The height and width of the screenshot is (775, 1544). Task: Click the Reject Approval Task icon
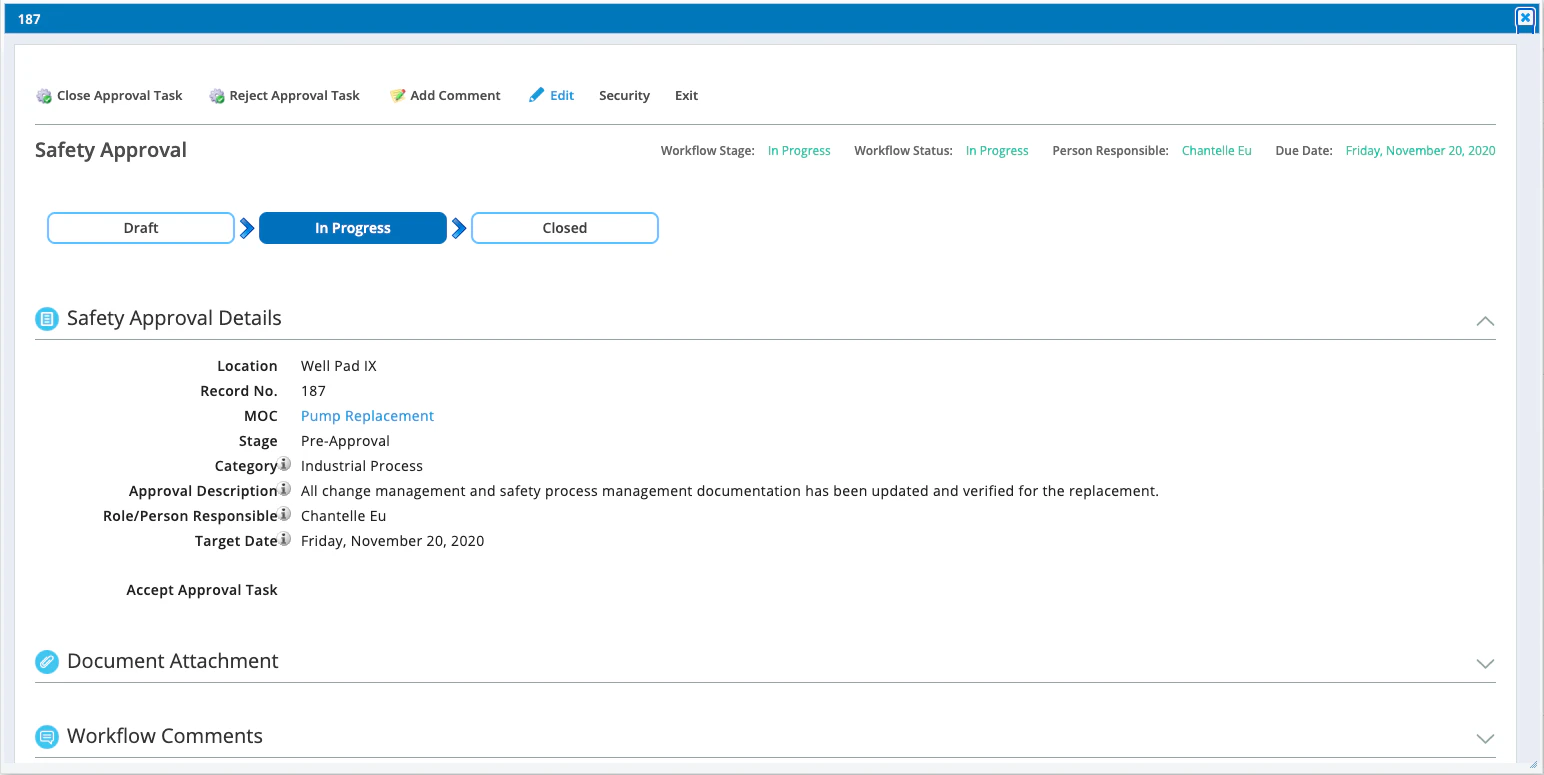(216, 95)
